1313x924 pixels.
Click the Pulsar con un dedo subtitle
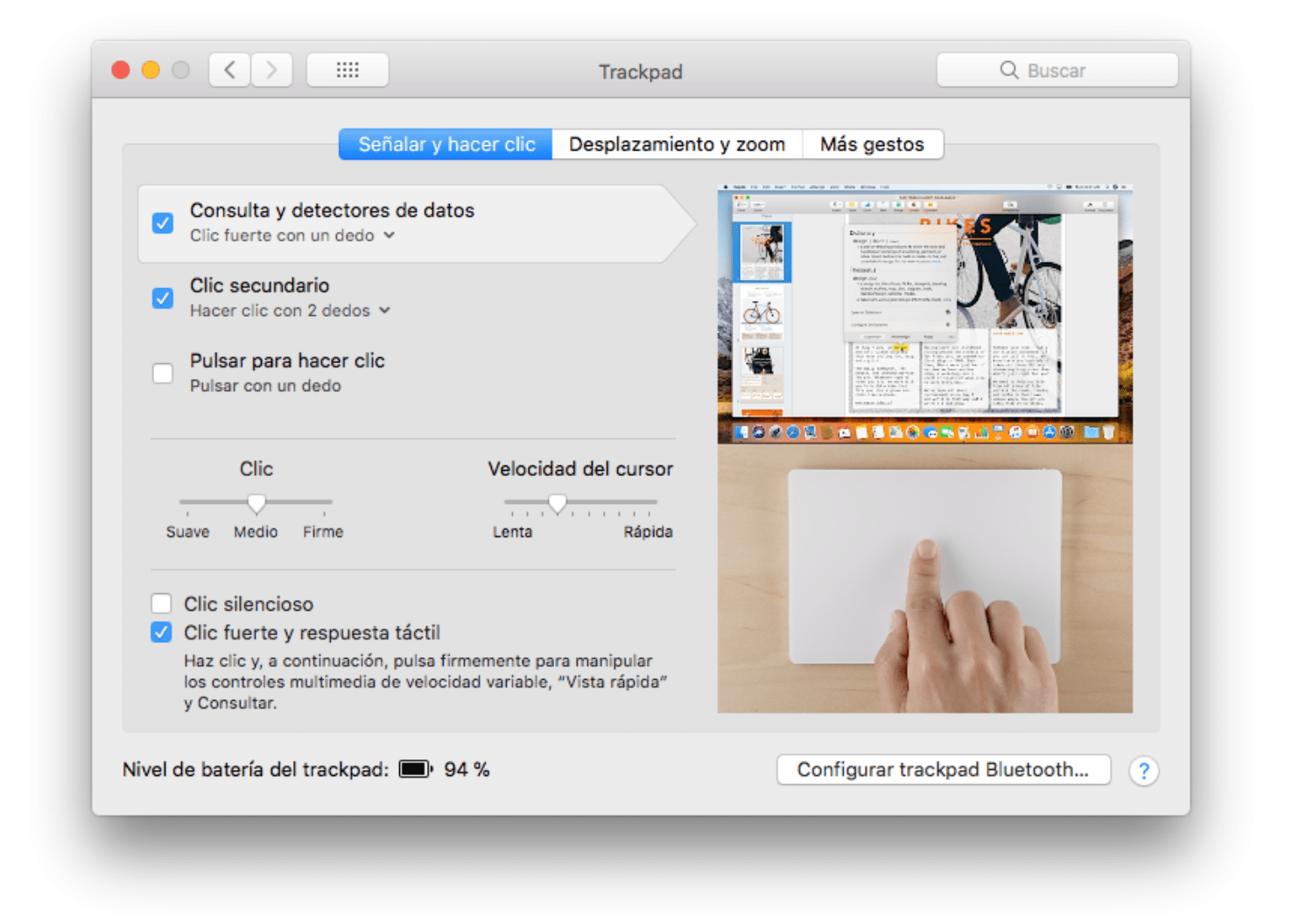click(265, 386)
